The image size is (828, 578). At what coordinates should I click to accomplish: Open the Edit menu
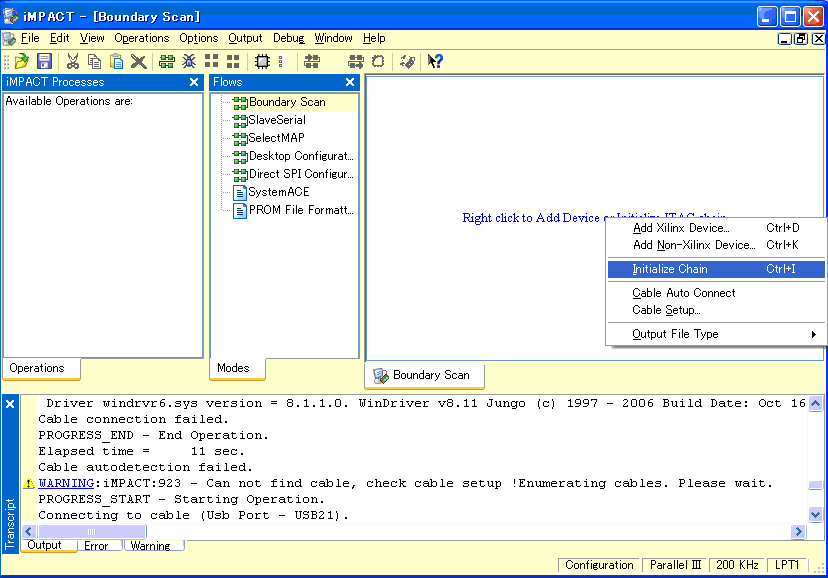[60, 39]
